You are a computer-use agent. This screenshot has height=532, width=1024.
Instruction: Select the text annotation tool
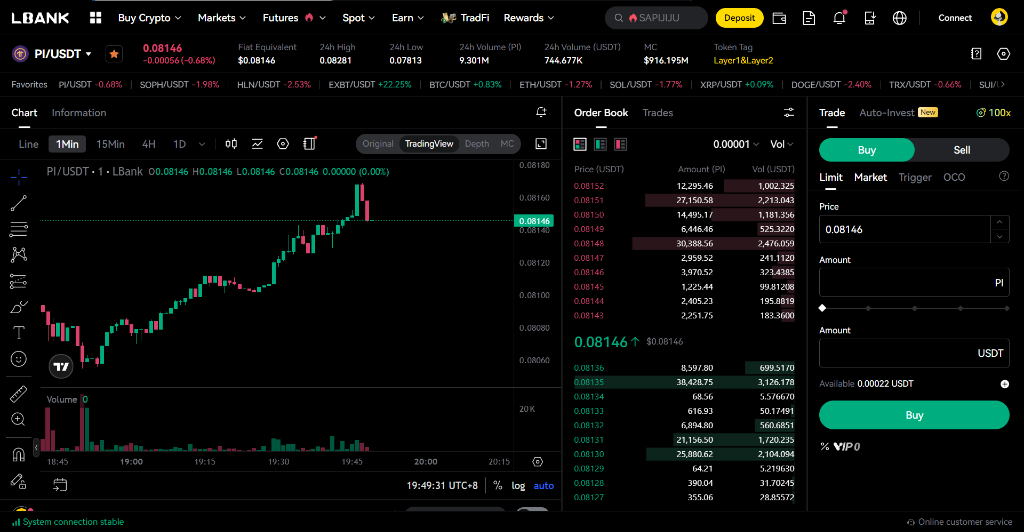(x=19, y=333)
